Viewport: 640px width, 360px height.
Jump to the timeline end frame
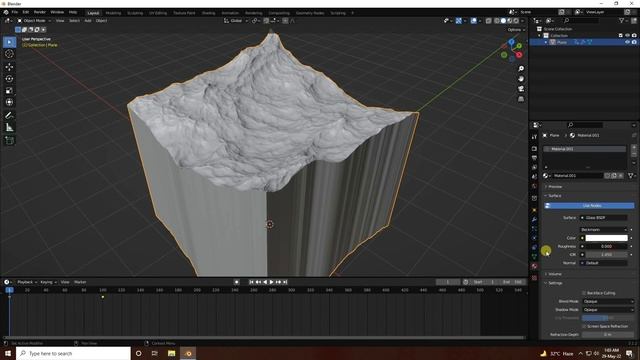pos(285,282)
